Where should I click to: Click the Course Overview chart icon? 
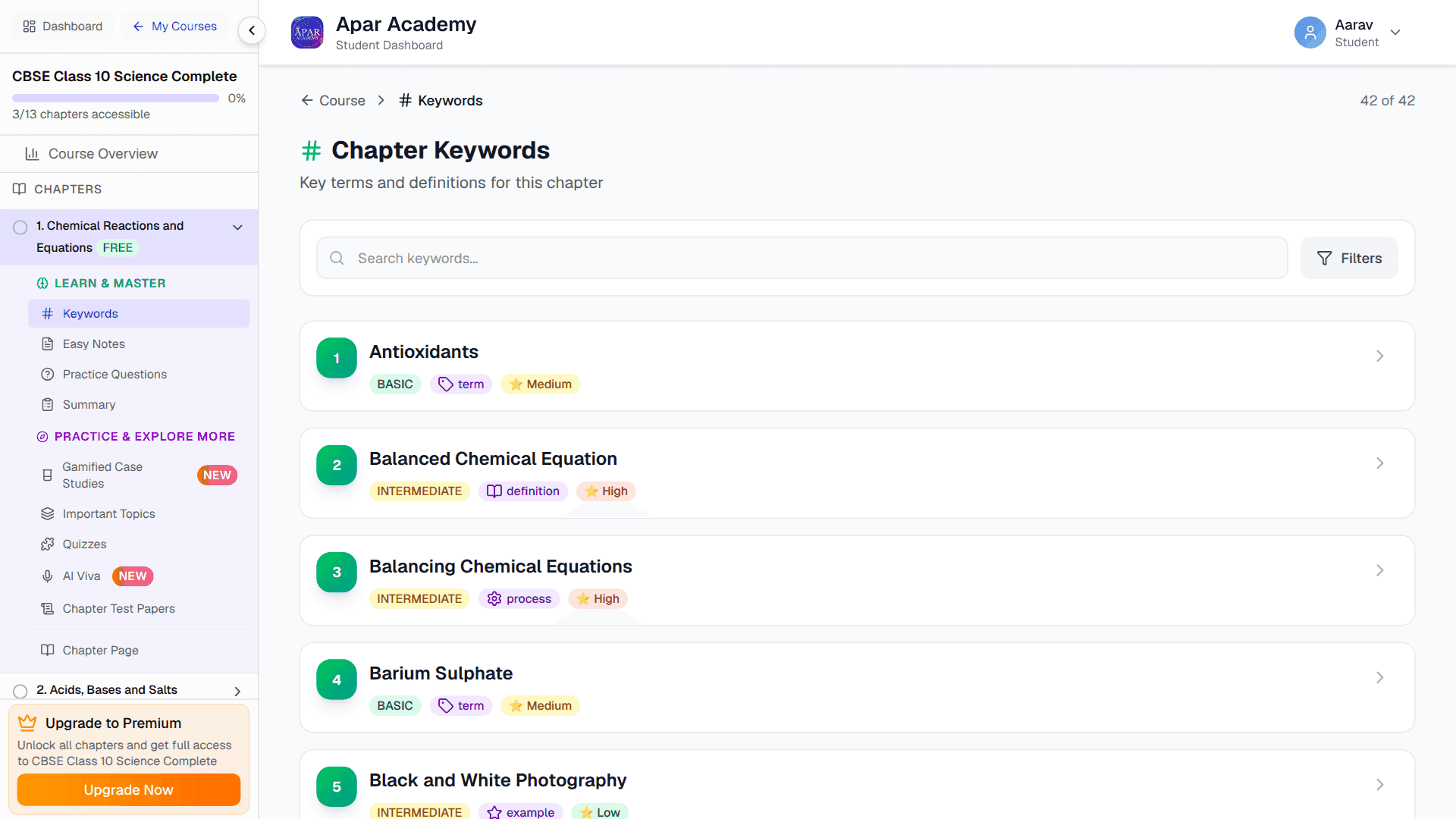tap(32, 154)
